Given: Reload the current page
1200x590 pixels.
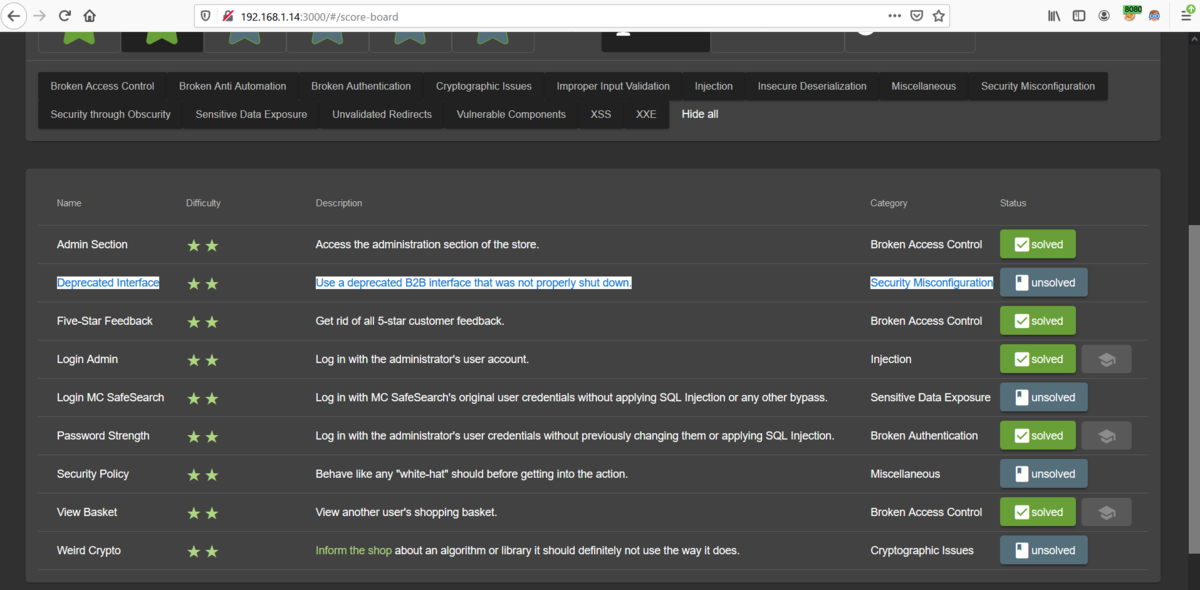Looking at the screenshot, I should pos(65,16).
